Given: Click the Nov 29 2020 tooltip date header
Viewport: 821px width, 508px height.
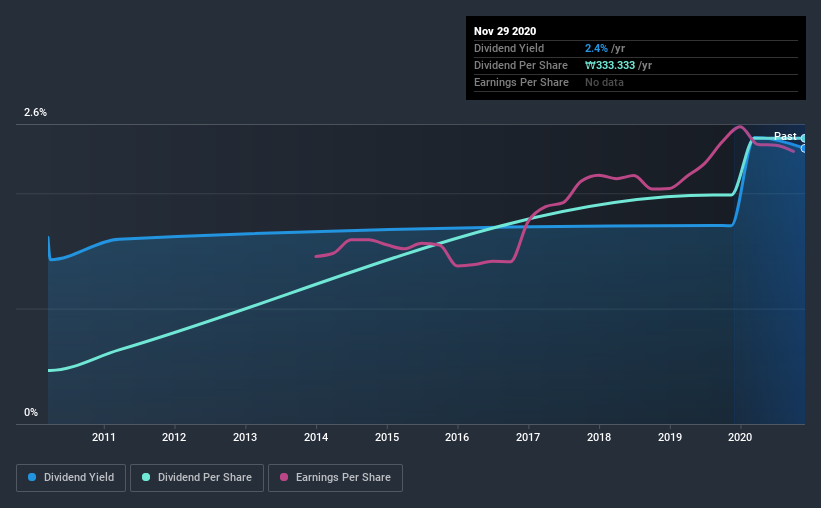Looking at the screenshot, I should click(x=505, y=31).
